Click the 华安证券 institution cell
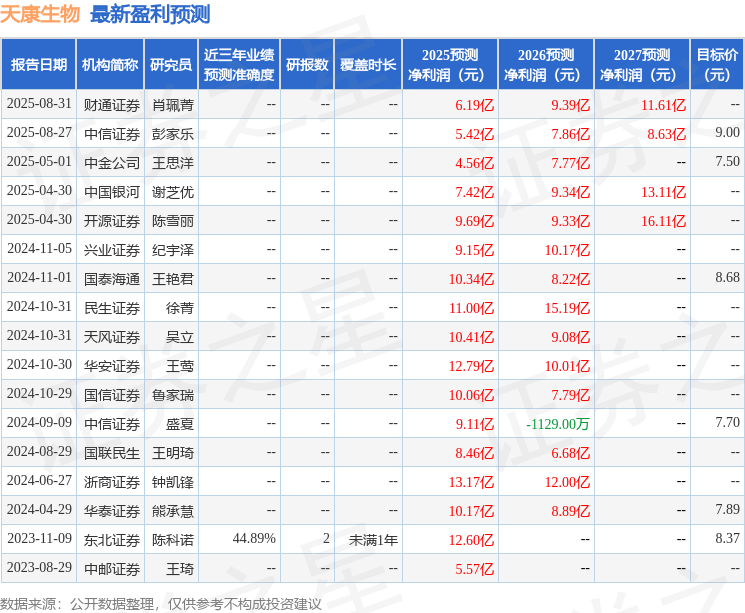This screenshot has width=745, height=613. pos(112,366)
